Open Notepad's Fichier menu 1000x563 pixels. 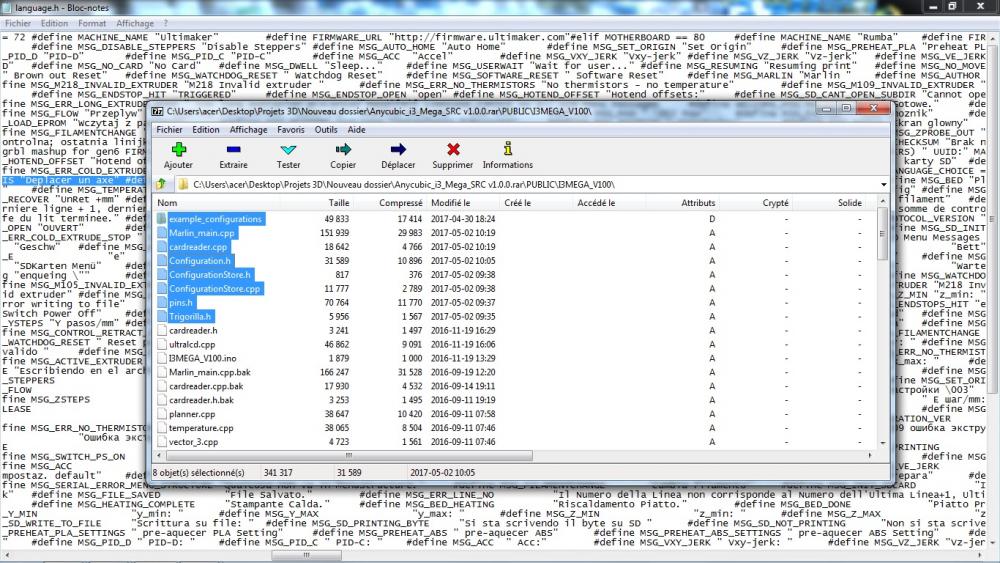point(18,24)
